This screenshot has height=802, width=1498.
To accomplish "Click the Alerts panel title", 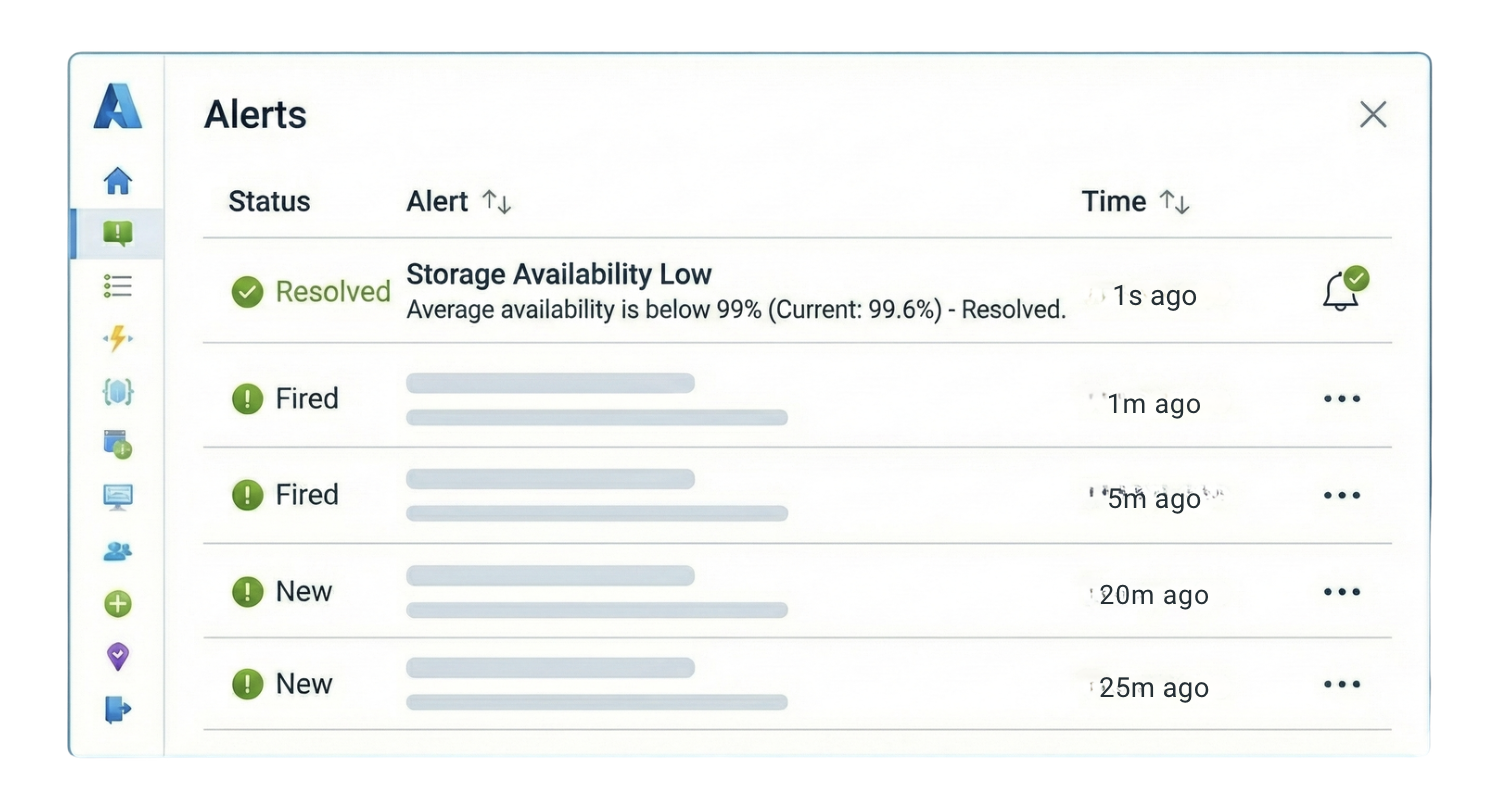I will point(255,114).
